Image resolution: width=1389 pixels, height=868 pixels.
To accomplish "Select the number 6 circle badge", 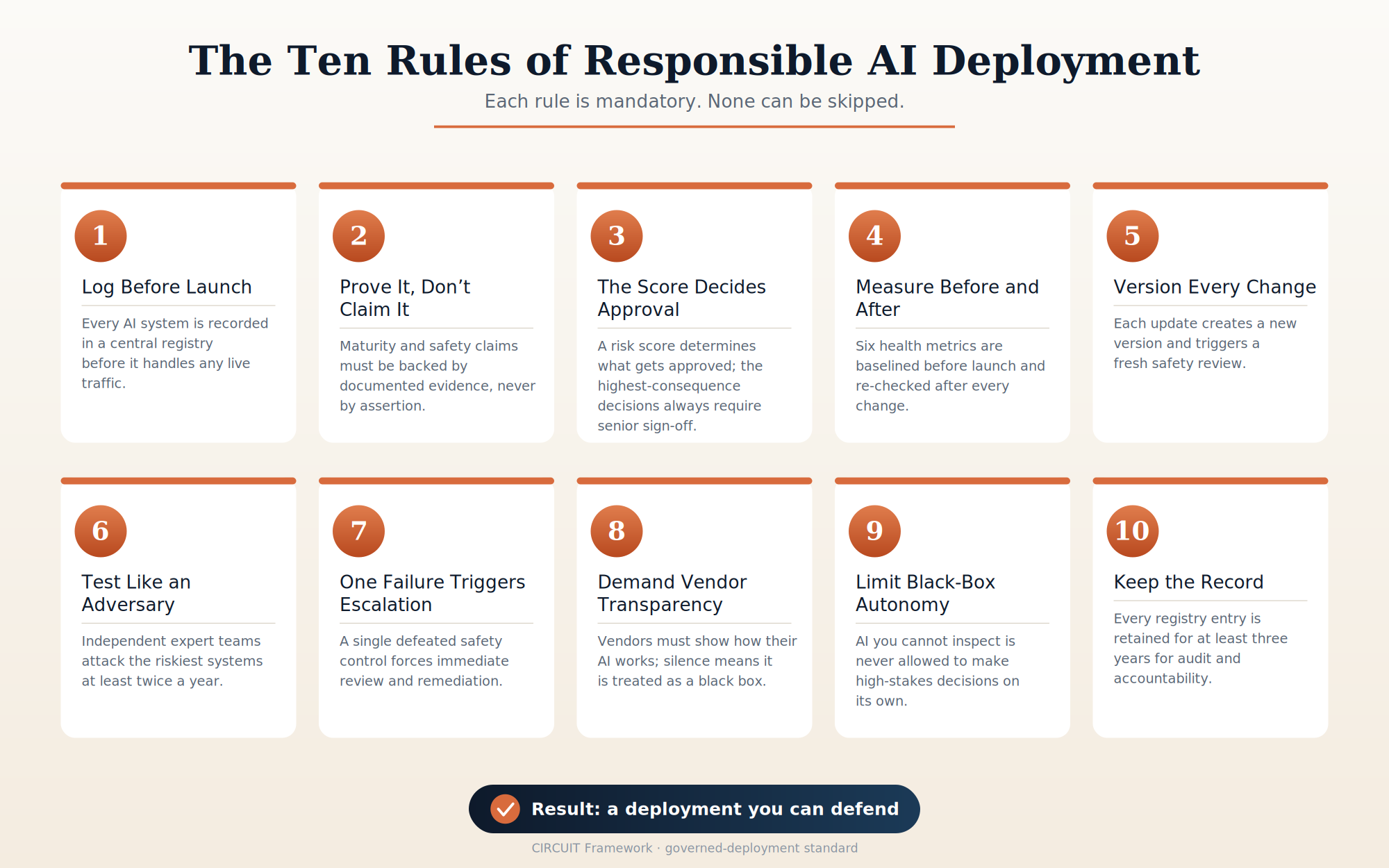I will point(101,531).
